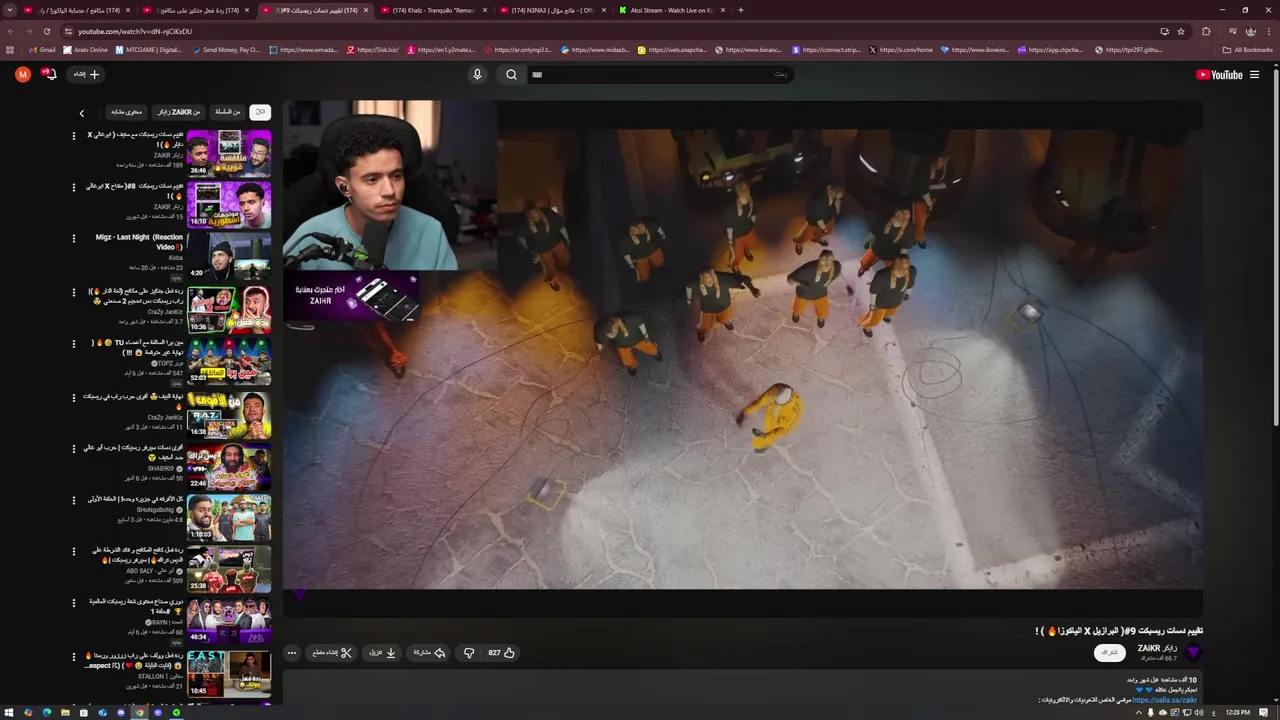Open the options menu for the 10:36 video
Screen dimensions: 1280x720
click(73, 292)
